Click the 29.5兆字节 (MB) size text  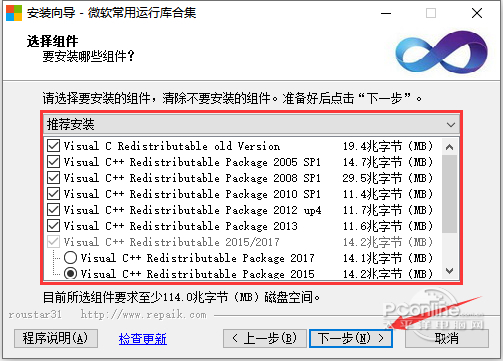(388, 178)
